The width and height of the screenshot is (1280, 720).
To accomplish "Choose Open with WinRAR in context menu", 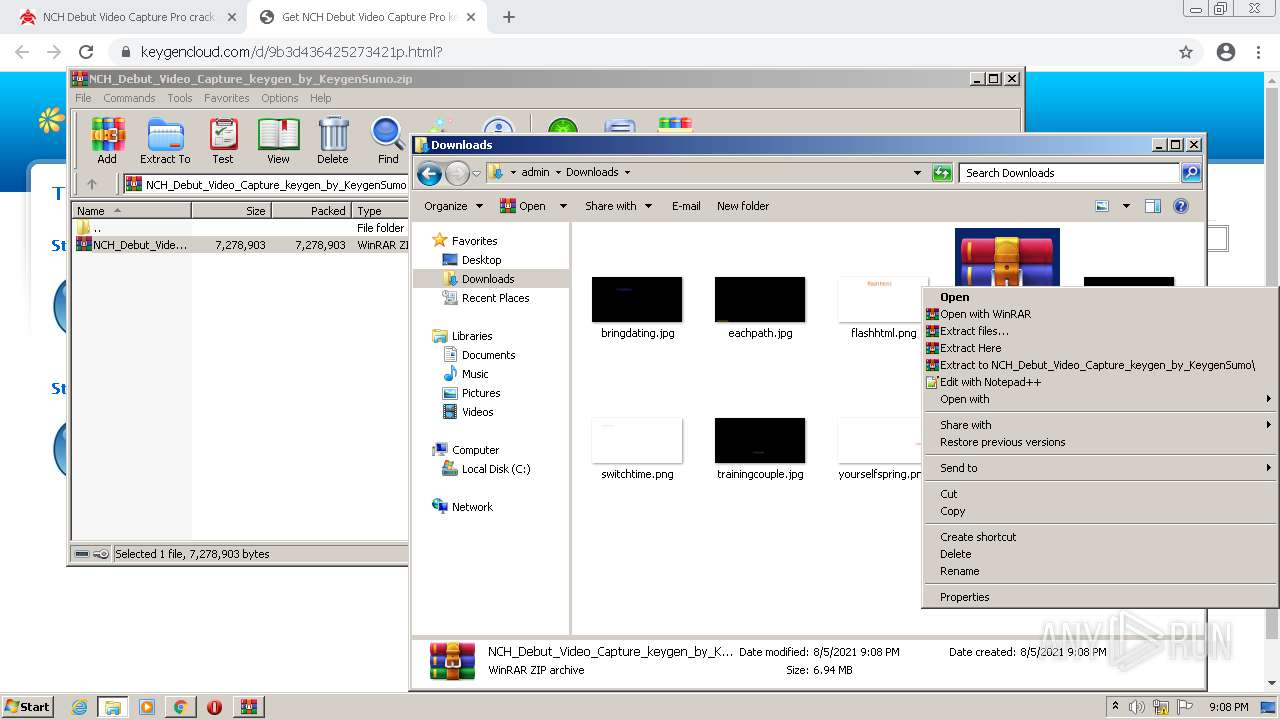I will [1100, 314].
